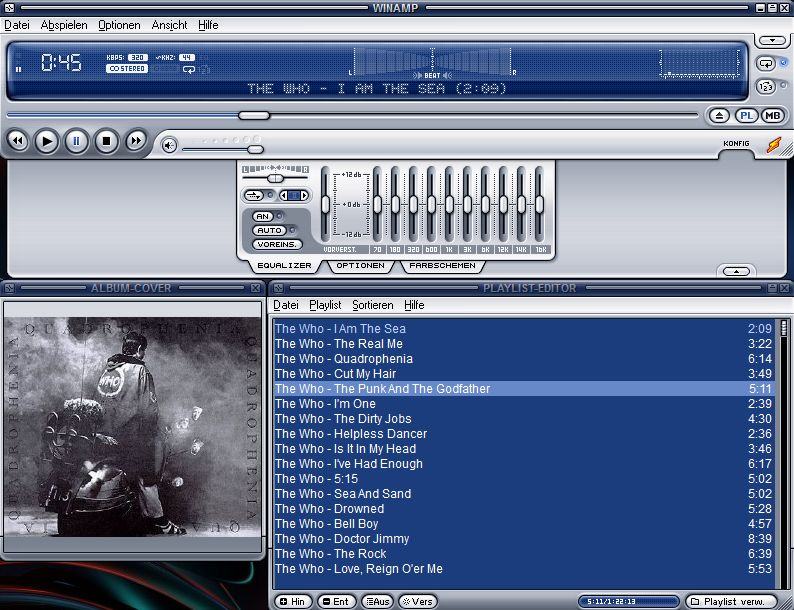Toggle the playlist with the PL button

tap(746, 115)
